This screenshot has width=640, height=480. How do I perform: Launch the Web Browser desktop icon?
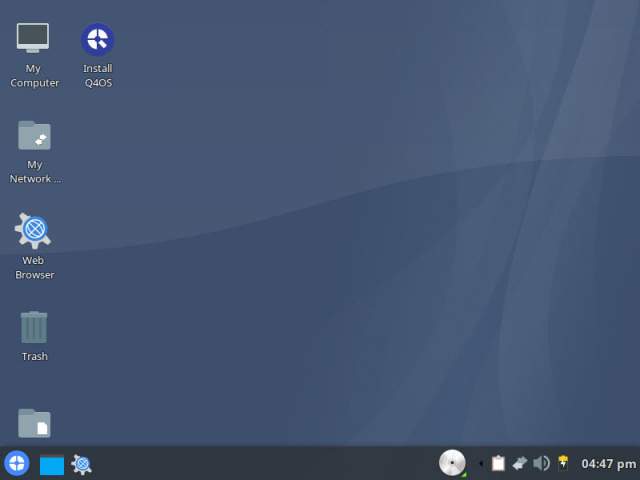pos(33,231)
